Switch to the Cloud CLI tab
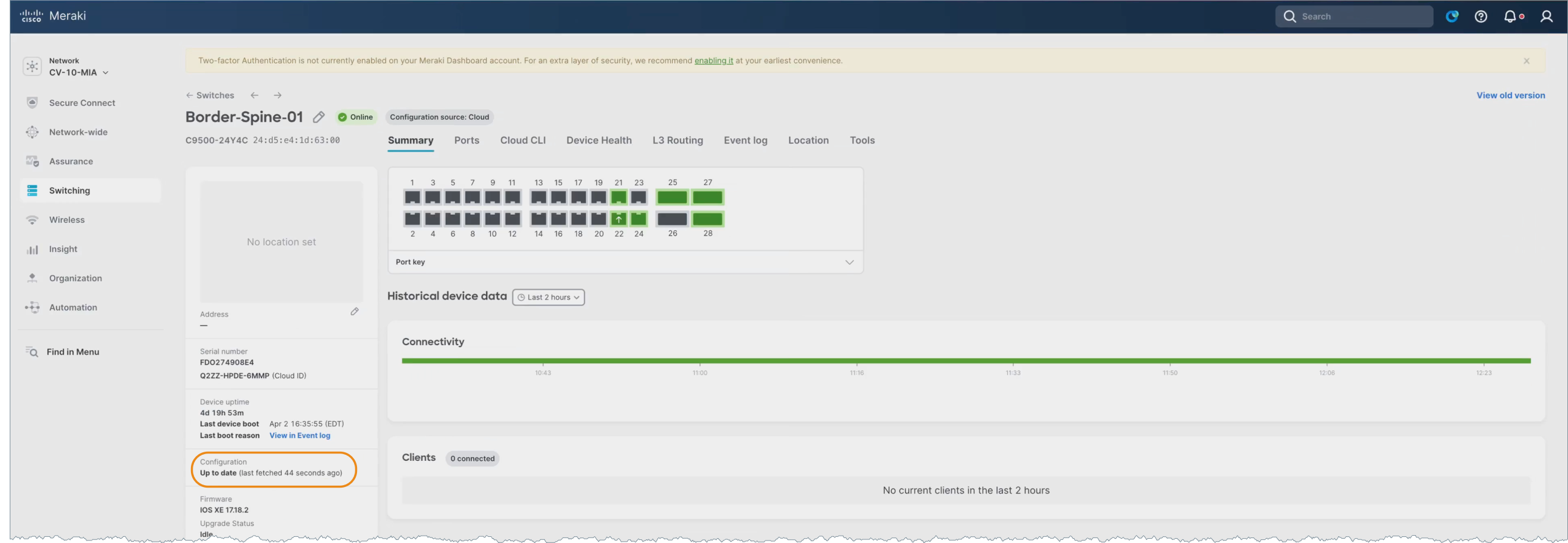1568x543 pixels. pyautogui.click(x=523, y=141)
